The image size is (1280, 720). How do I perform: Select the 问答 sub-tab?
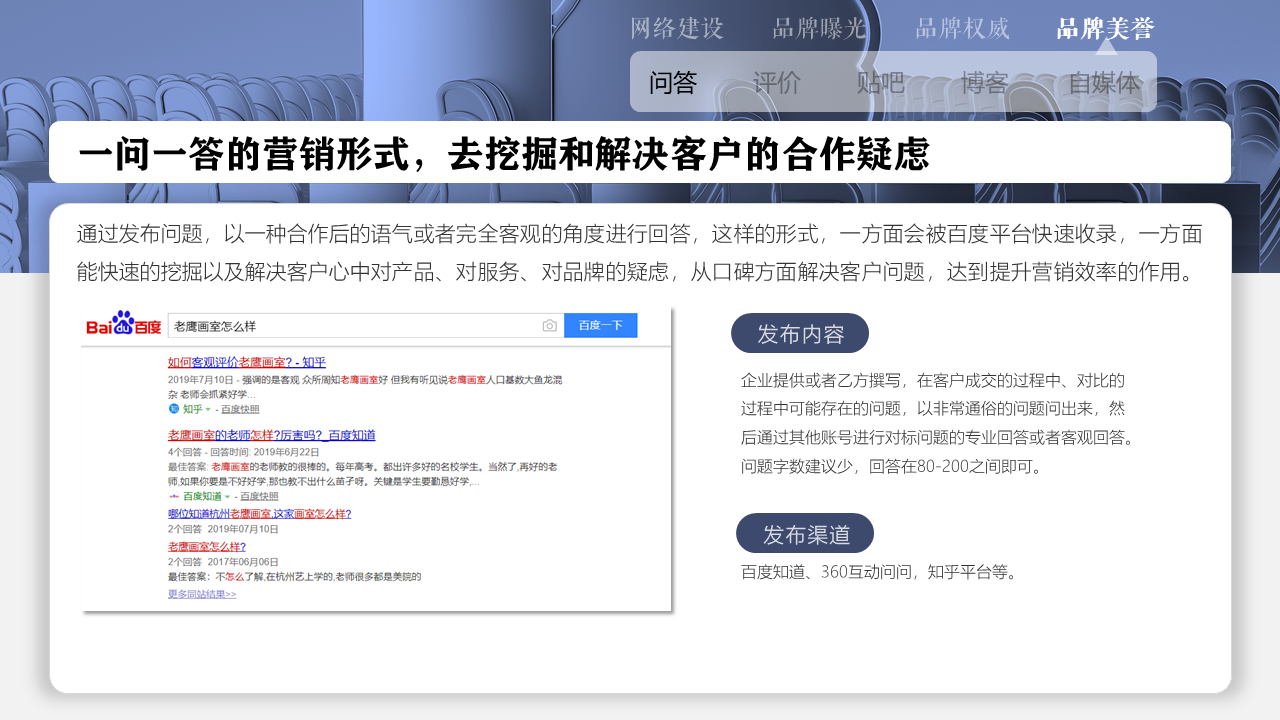click(x=673, y=82)
